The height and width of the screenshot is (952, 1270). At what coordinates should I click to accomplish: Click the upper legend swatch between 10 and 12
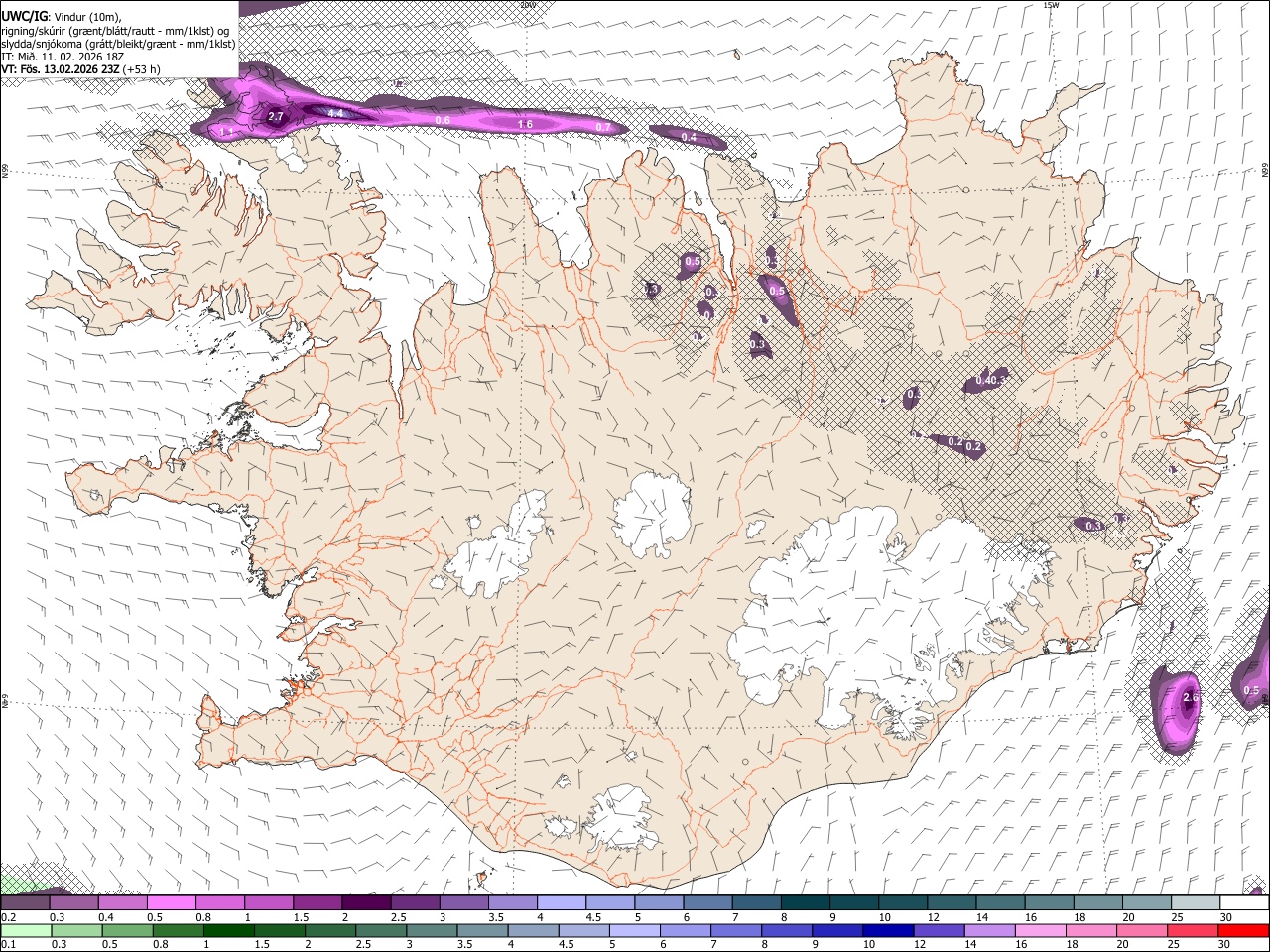(903, 902)
